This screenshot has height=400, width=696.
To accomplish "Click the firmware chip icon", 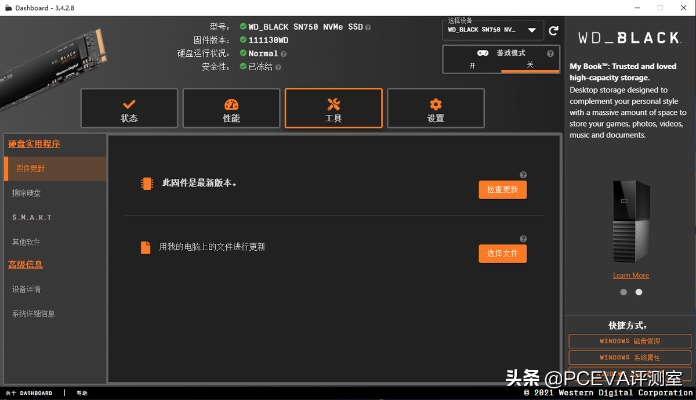I will 147,183.
